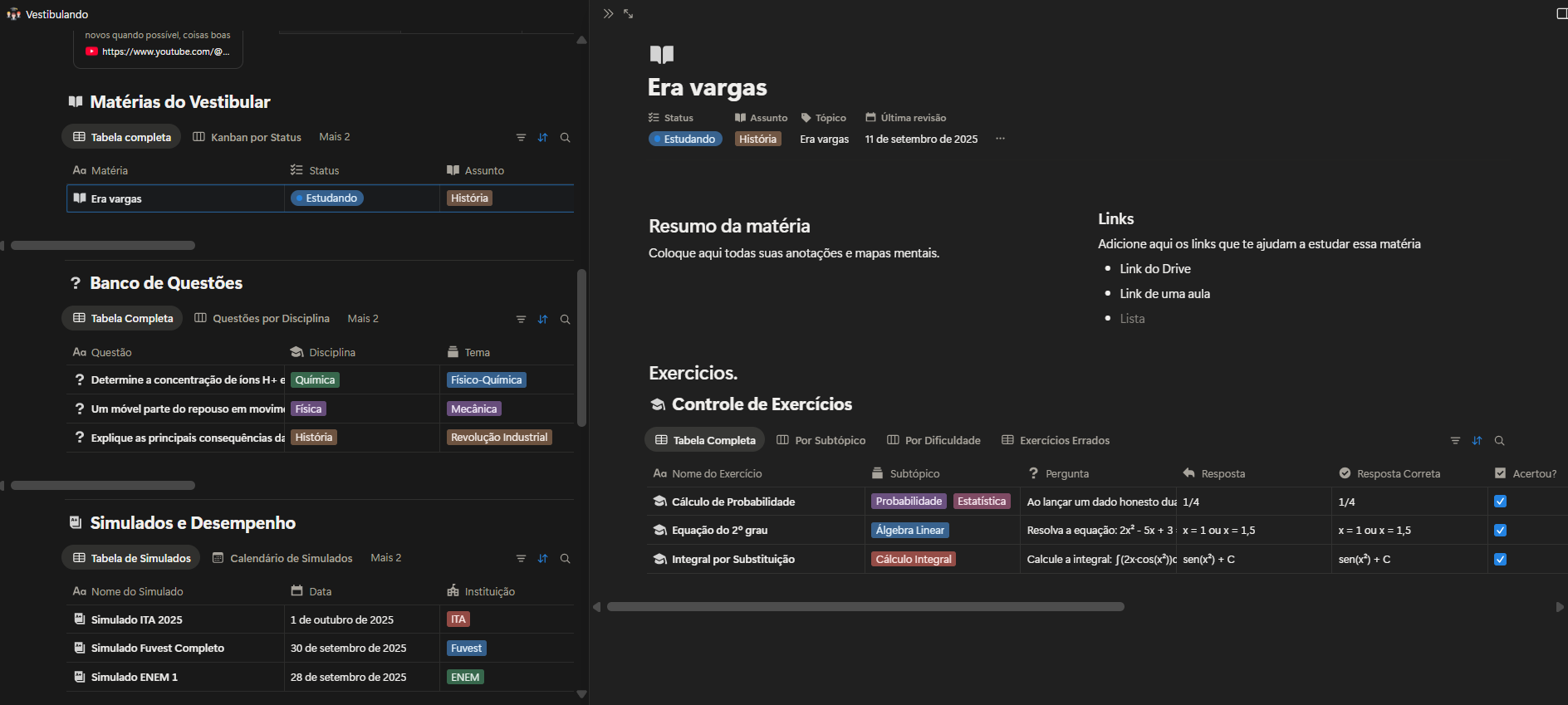Screen dimensions: 1568x705
Task: Click the Estudando status tag in page properties
Action: click(x=685, y=140)
